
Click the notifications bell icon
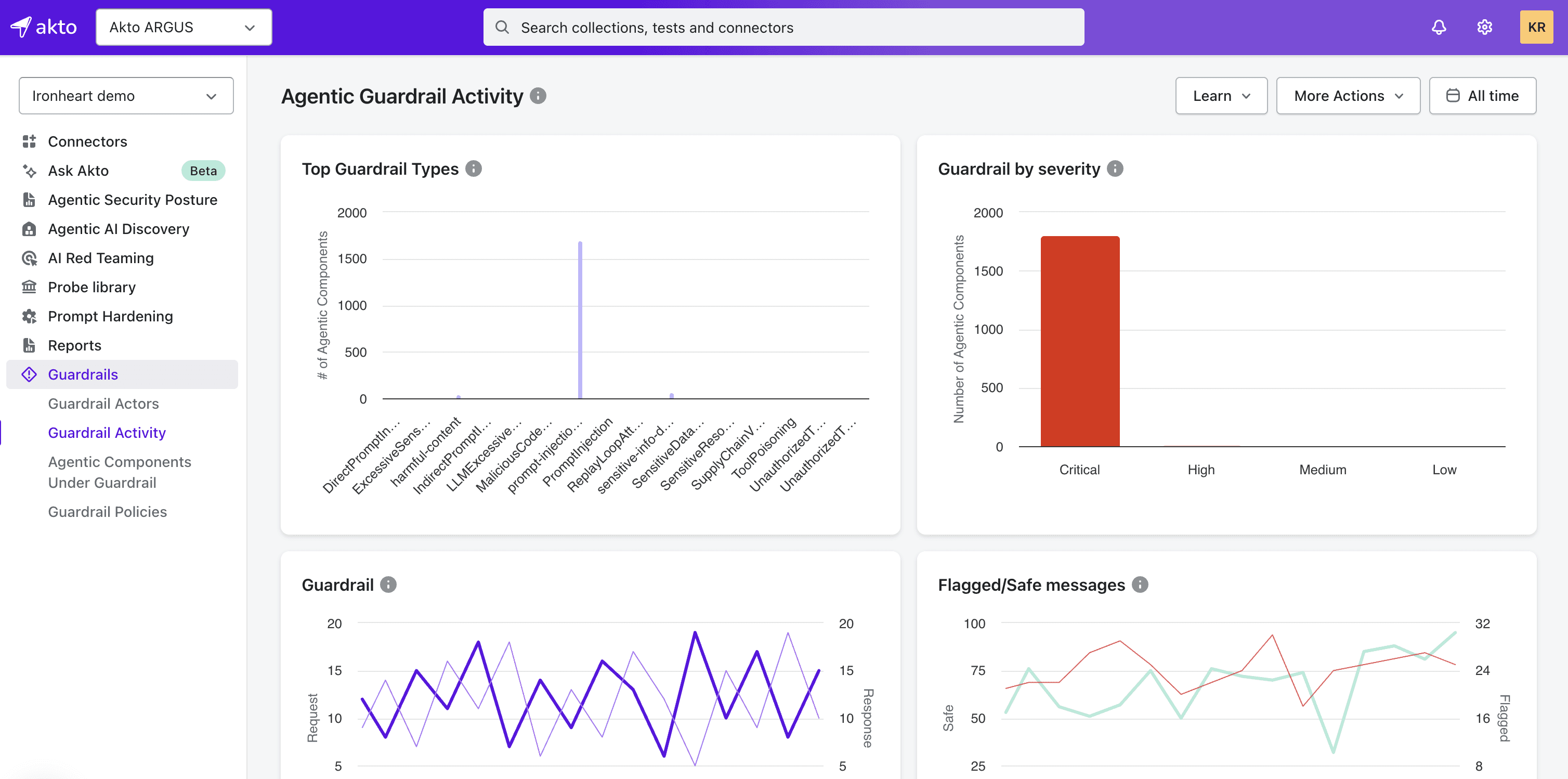pos(1439,28)
